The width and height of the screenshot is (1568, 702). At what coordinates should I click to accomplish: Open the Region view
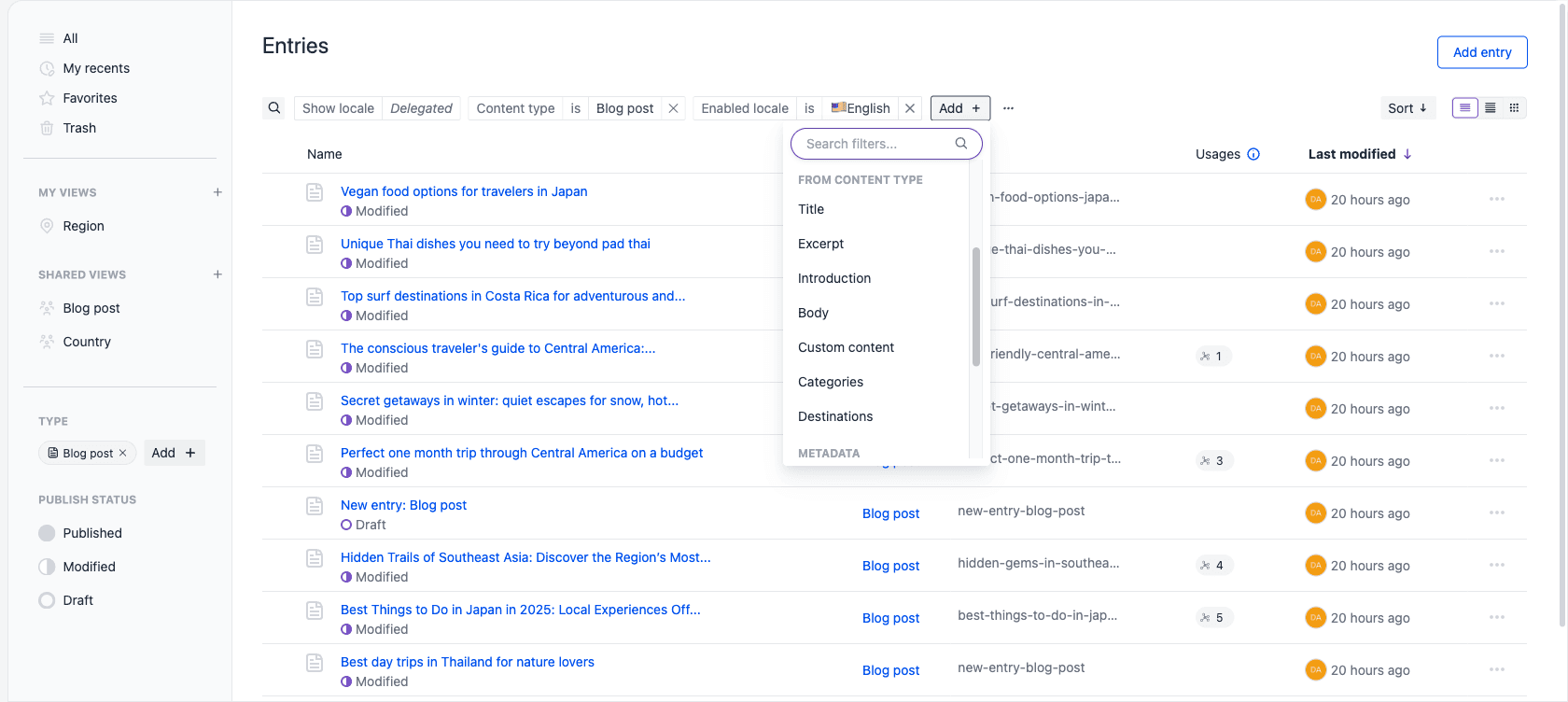pyautogui.click(x=83, y=226)
